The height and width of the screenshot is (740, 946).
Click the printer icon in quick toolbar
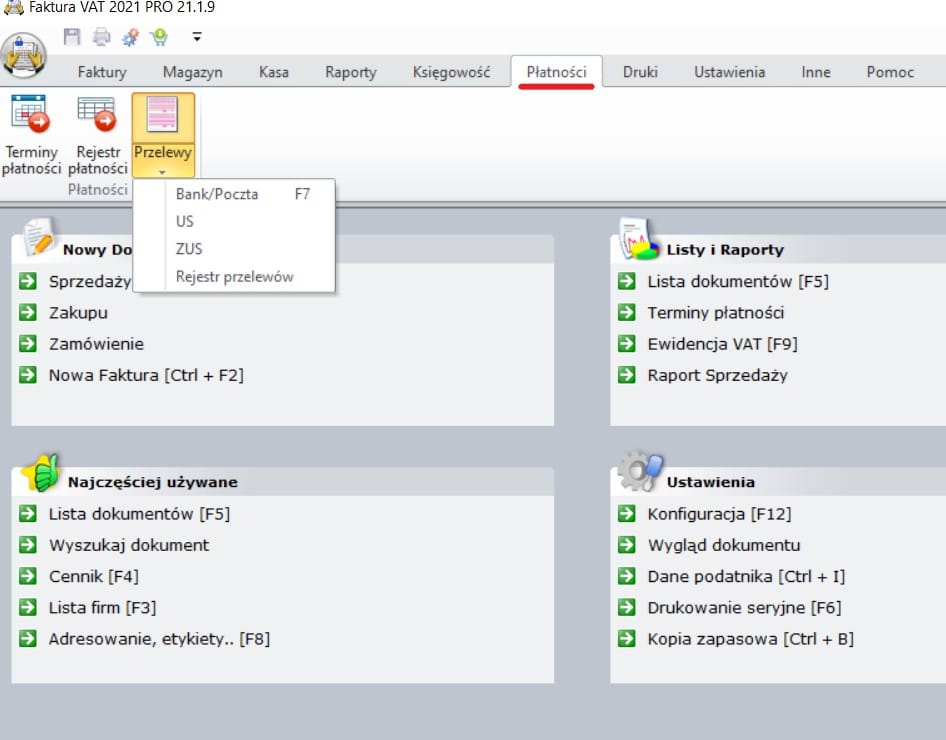point(101,37)
